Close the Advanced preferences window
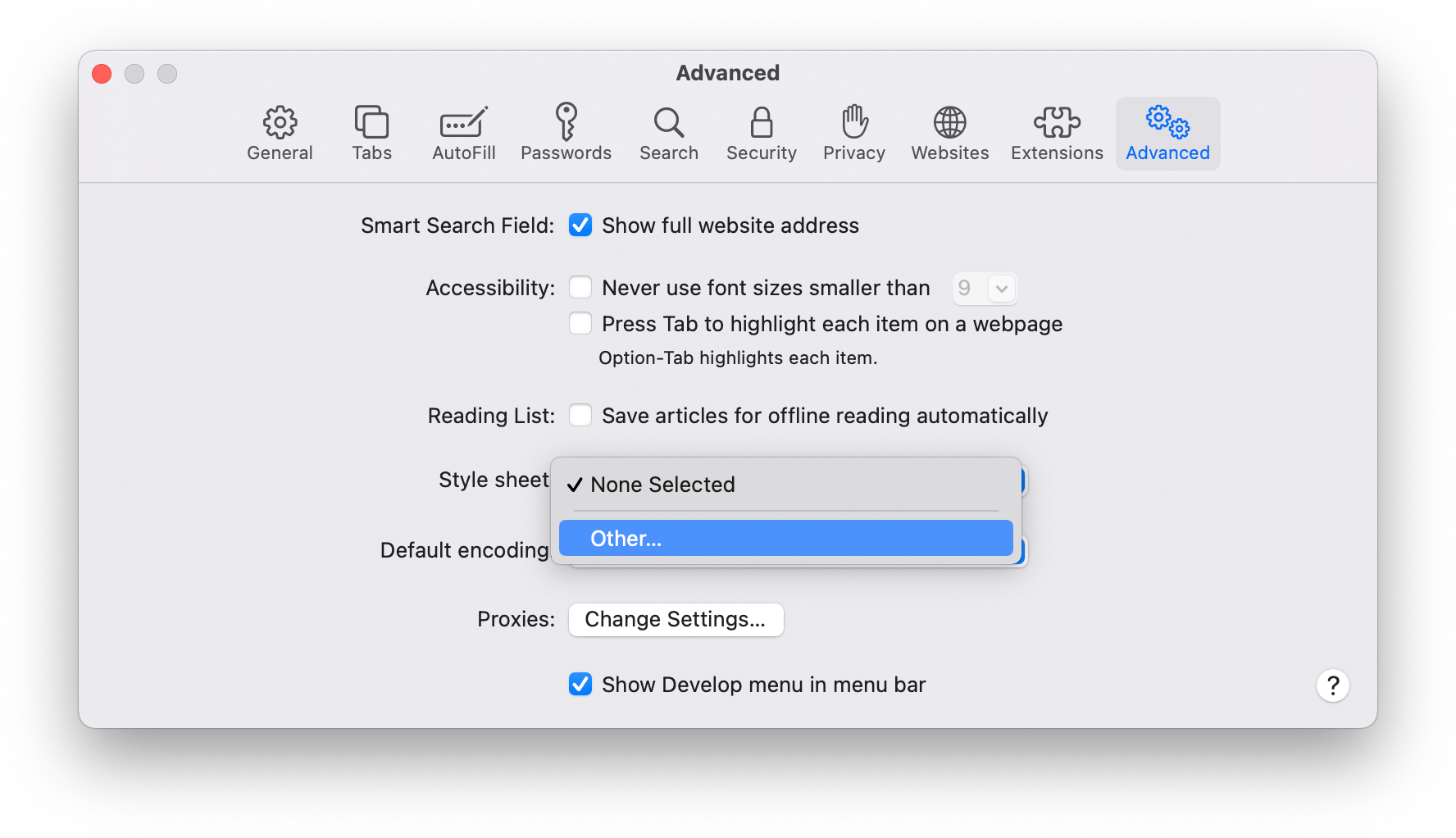This screenshot has height=838, width=1456. pos(102,74)
